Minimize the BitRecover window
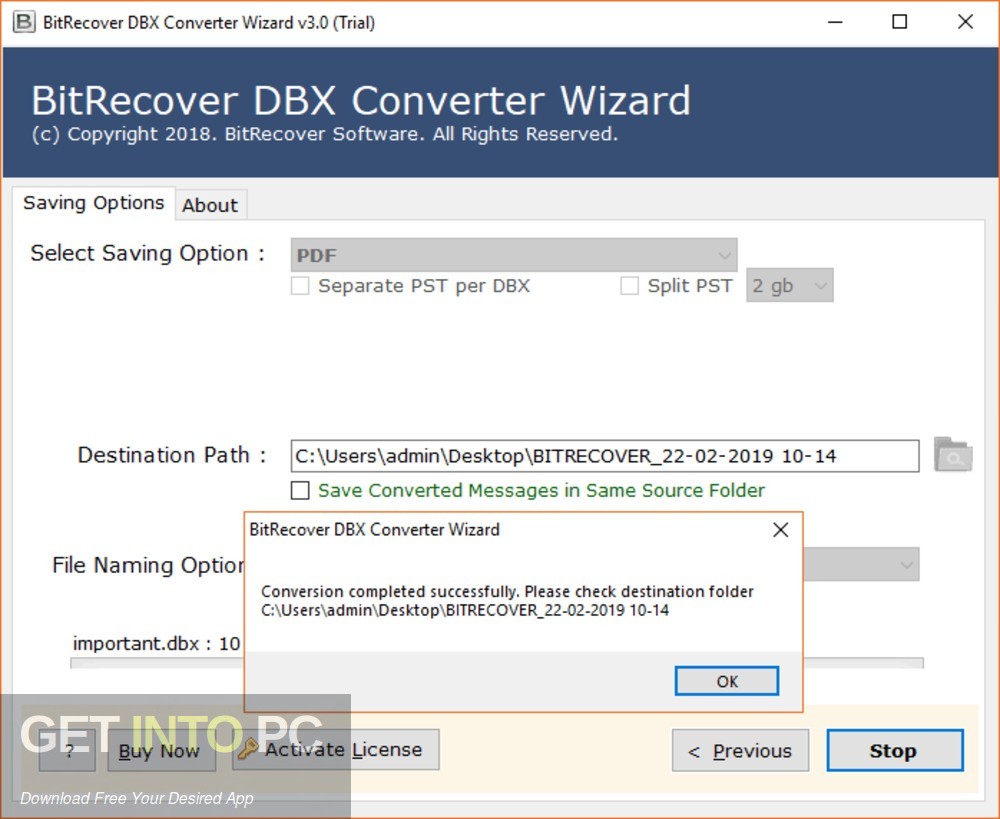Screen dimensions: 1000x819 tap(835, 22)
